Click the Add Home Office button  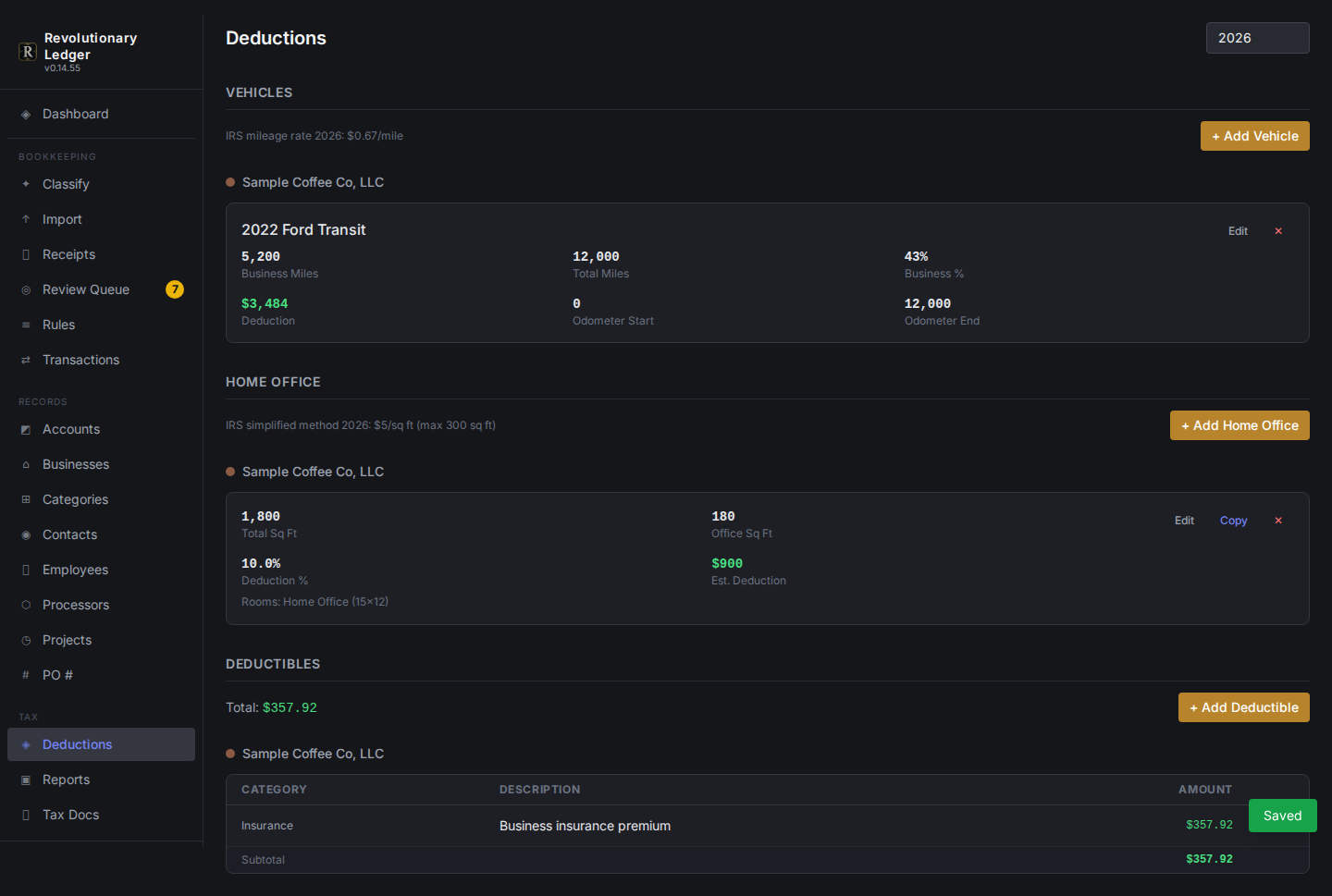[1239, 425]
